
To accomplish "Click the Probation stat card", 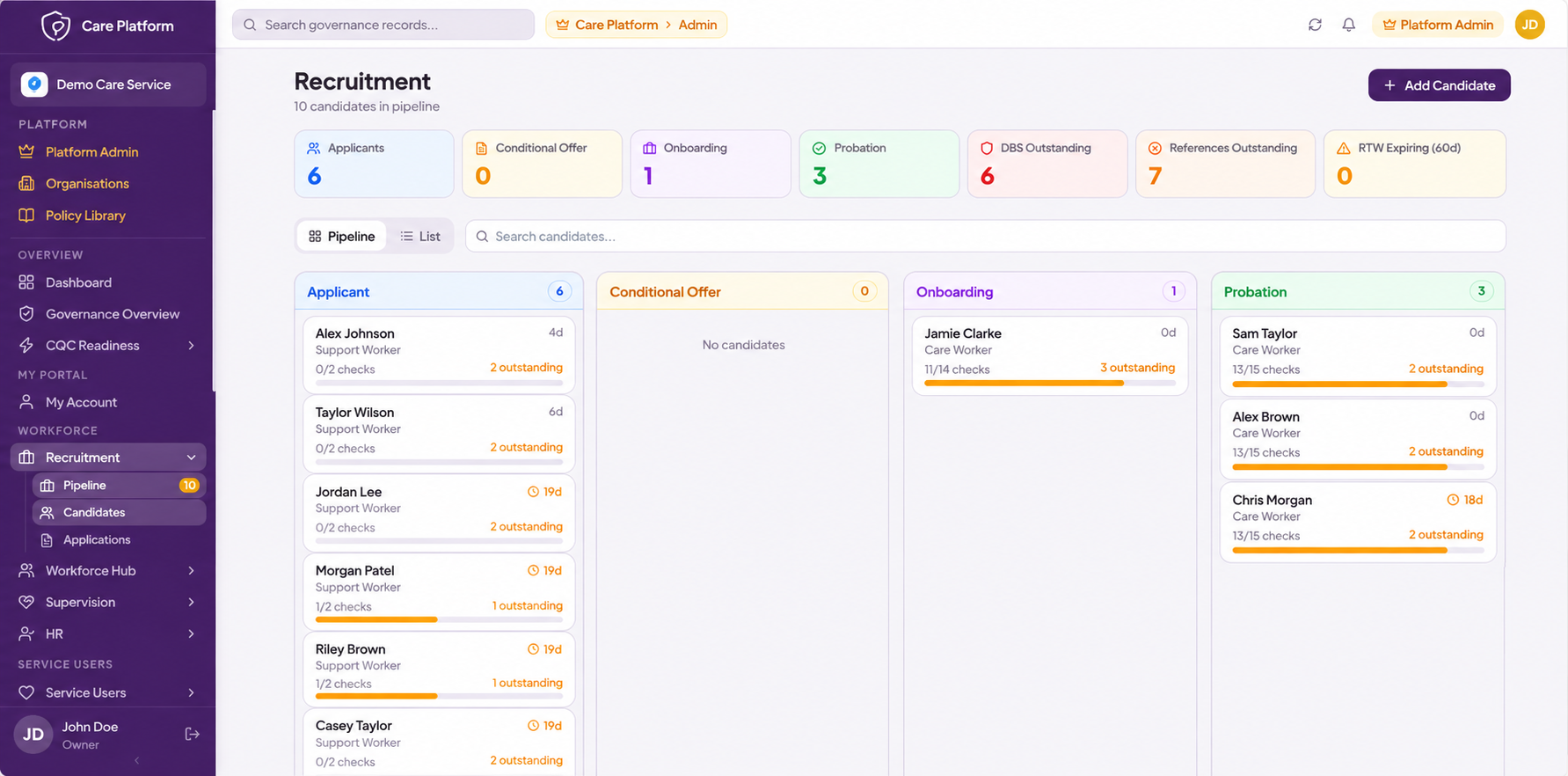I will tap(879, 164).
